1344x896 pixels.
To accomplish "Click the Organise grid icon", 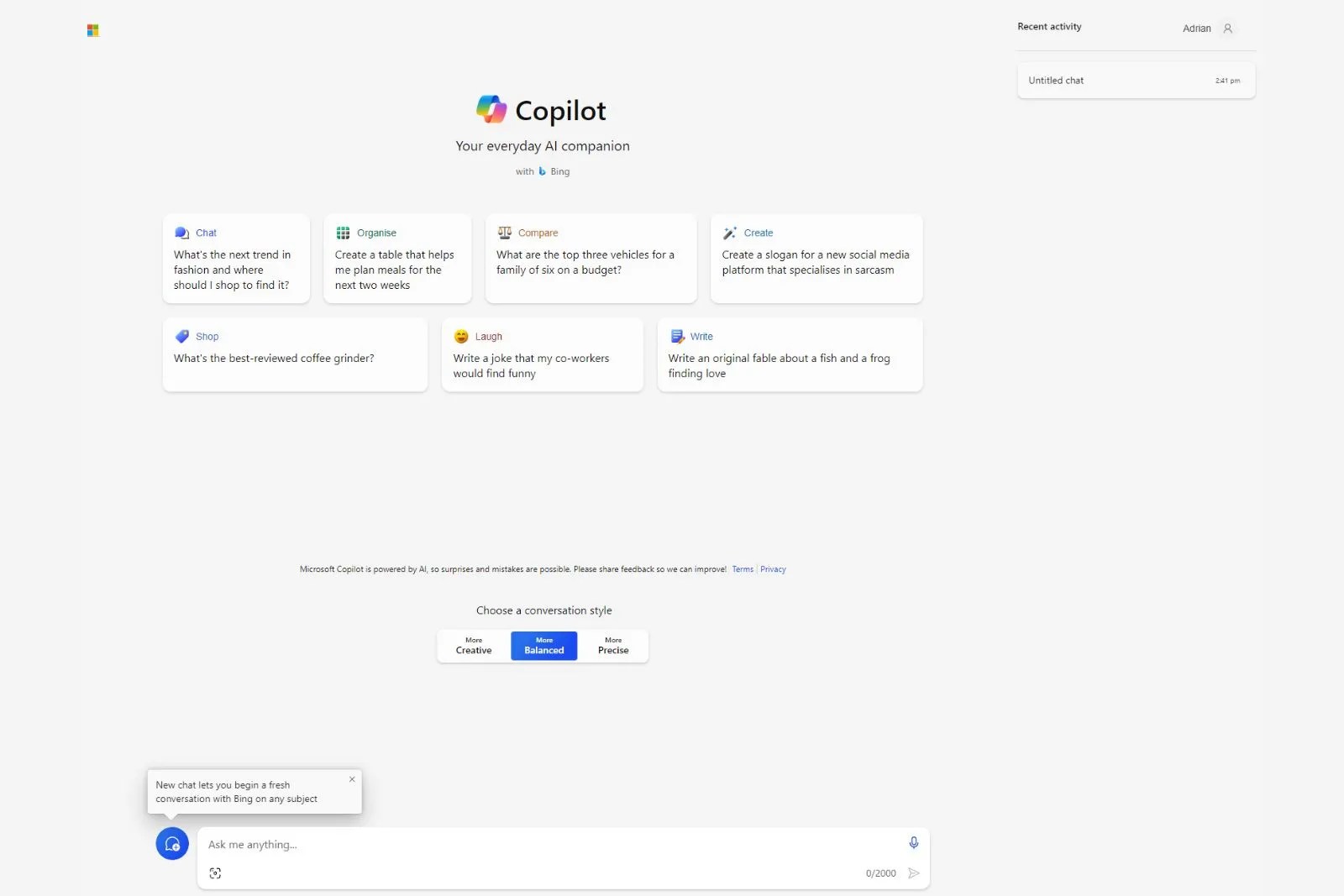I will 343,233.
